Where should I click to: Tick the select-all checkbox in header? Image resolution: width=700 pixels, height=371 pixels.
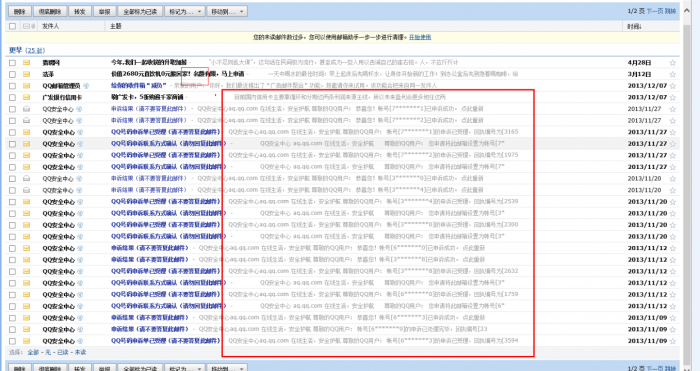[x=12, y=26]
